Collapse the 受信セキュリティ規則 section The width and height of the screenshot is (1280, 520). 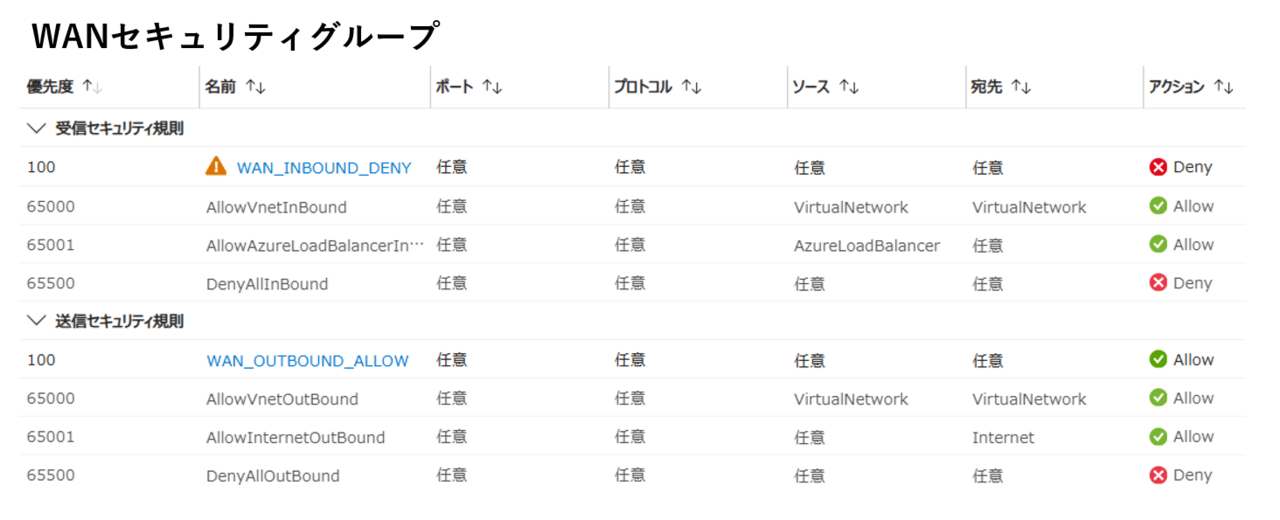(37, 129)
